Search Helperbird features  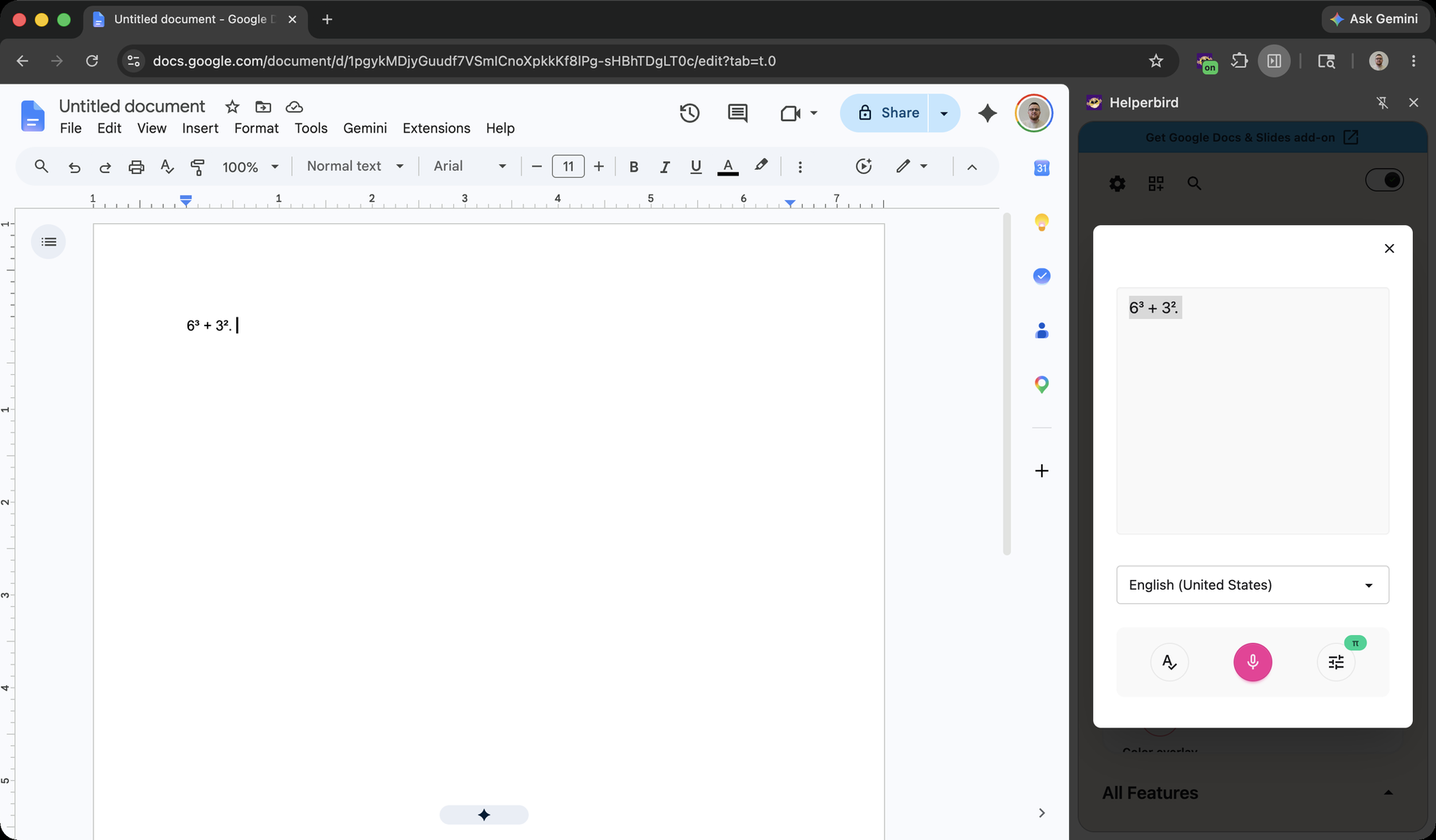pyautogui.click(x=1193, y=183)
